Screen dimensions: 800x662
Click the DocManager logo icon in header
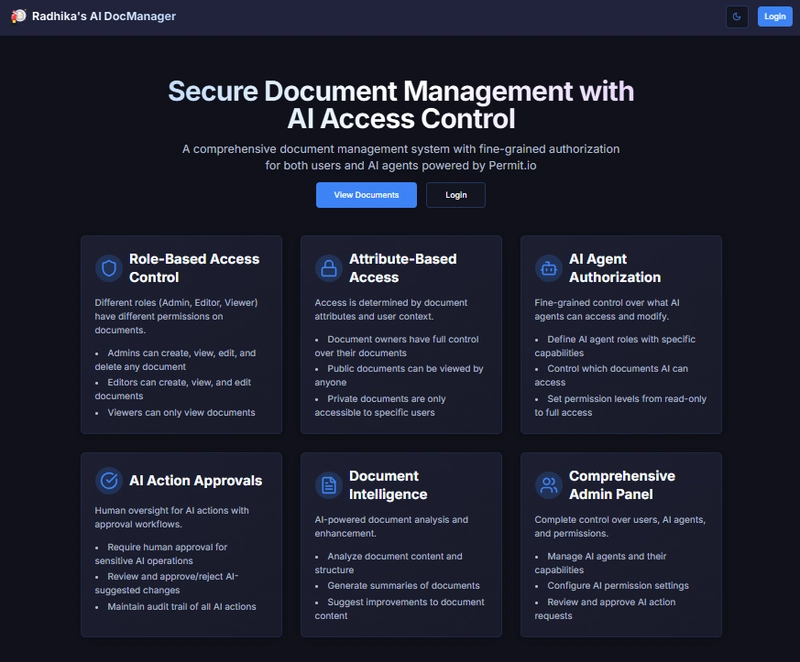pyautogui.click(x=18, y=16)
